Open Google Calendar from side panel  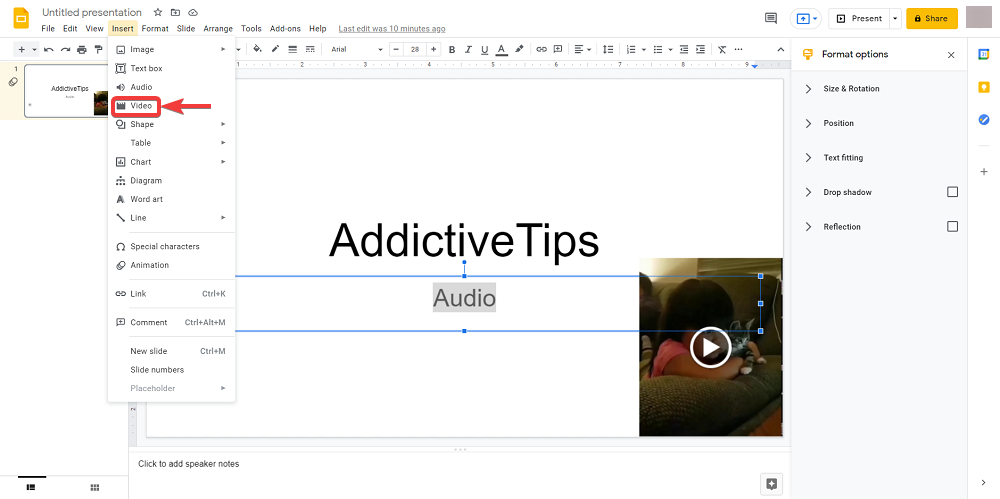(x=984, y=55)
